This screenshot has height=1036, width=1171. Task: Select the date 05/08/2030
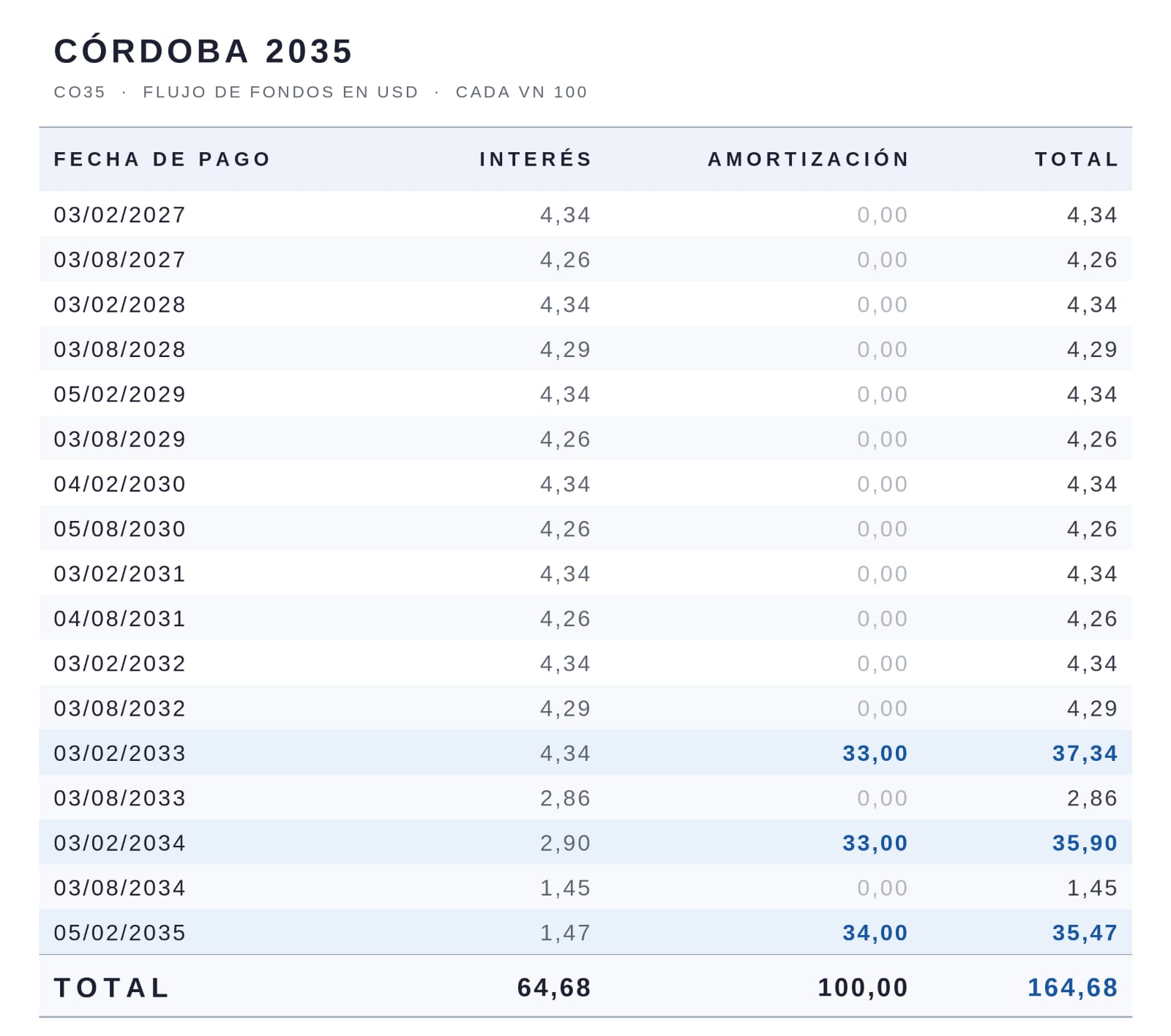(120, 529)
